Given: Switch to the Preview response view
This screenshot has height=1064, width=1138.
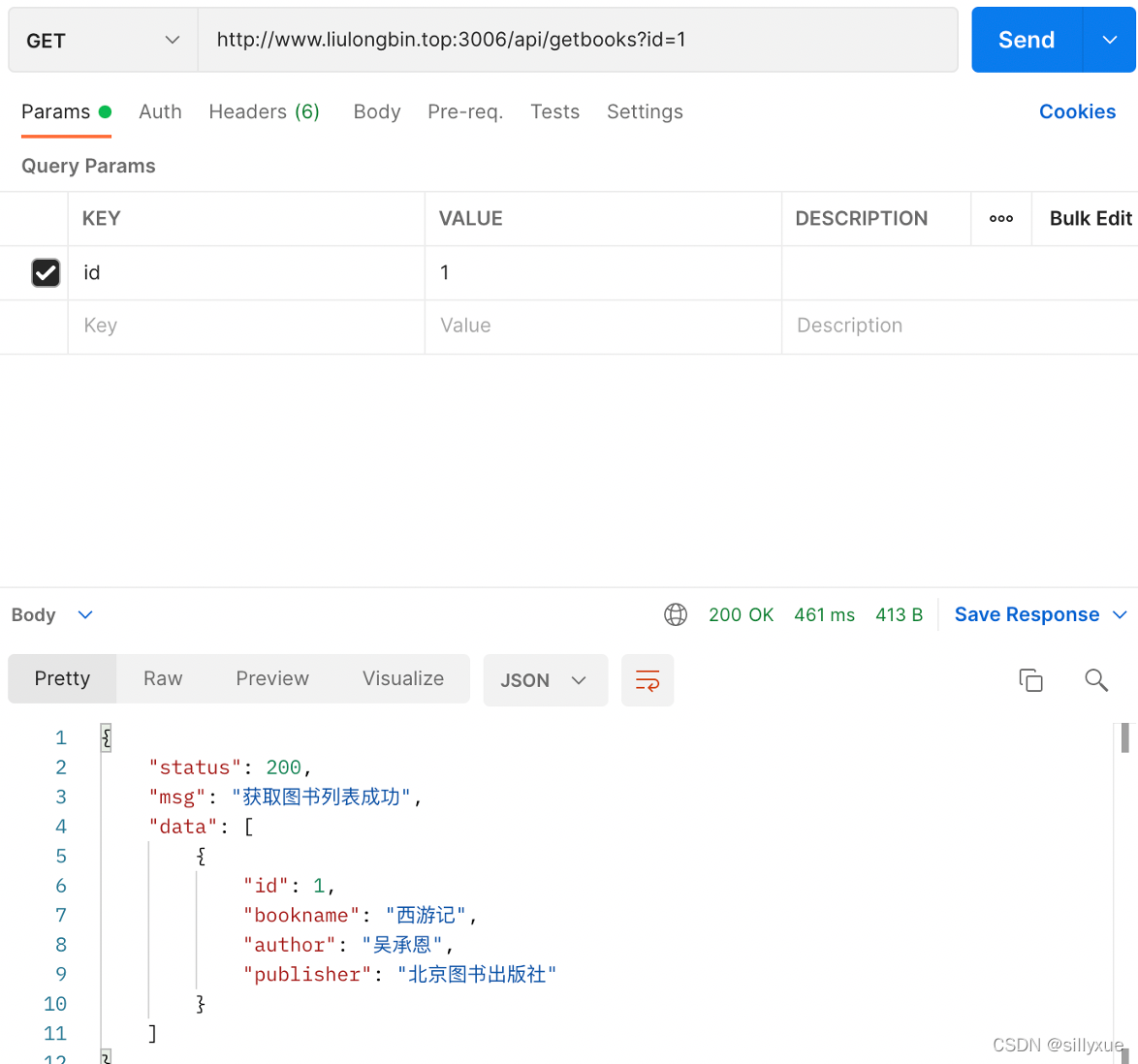Looking at the screenshot, I should (x=272, y=678).
